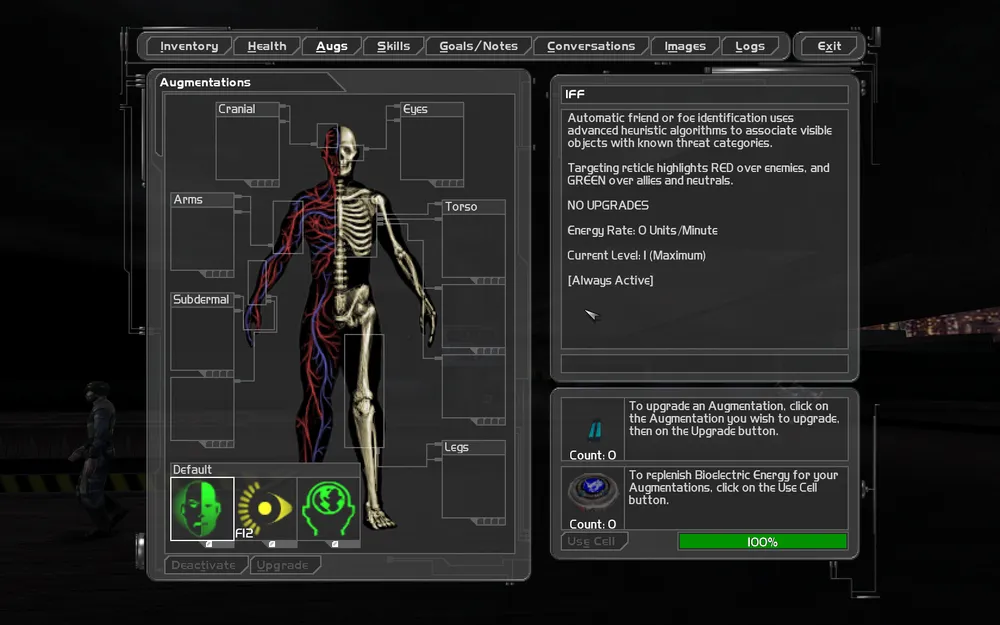Click the green 100% bioelectric energy bar
The image size is (1000, 625).
click(x=762, y=541)
